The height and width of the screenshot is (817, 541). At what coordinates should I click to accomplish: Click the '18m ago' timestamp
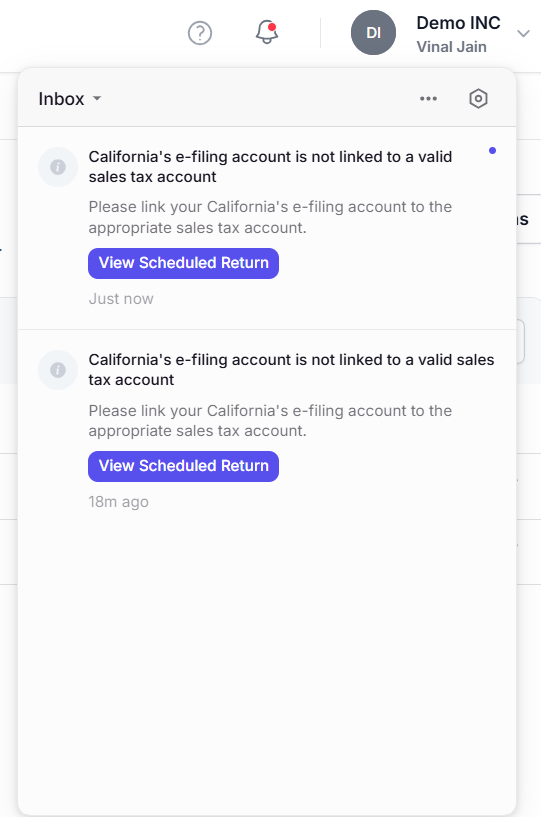pyautogui.click(x=118, y=502)
